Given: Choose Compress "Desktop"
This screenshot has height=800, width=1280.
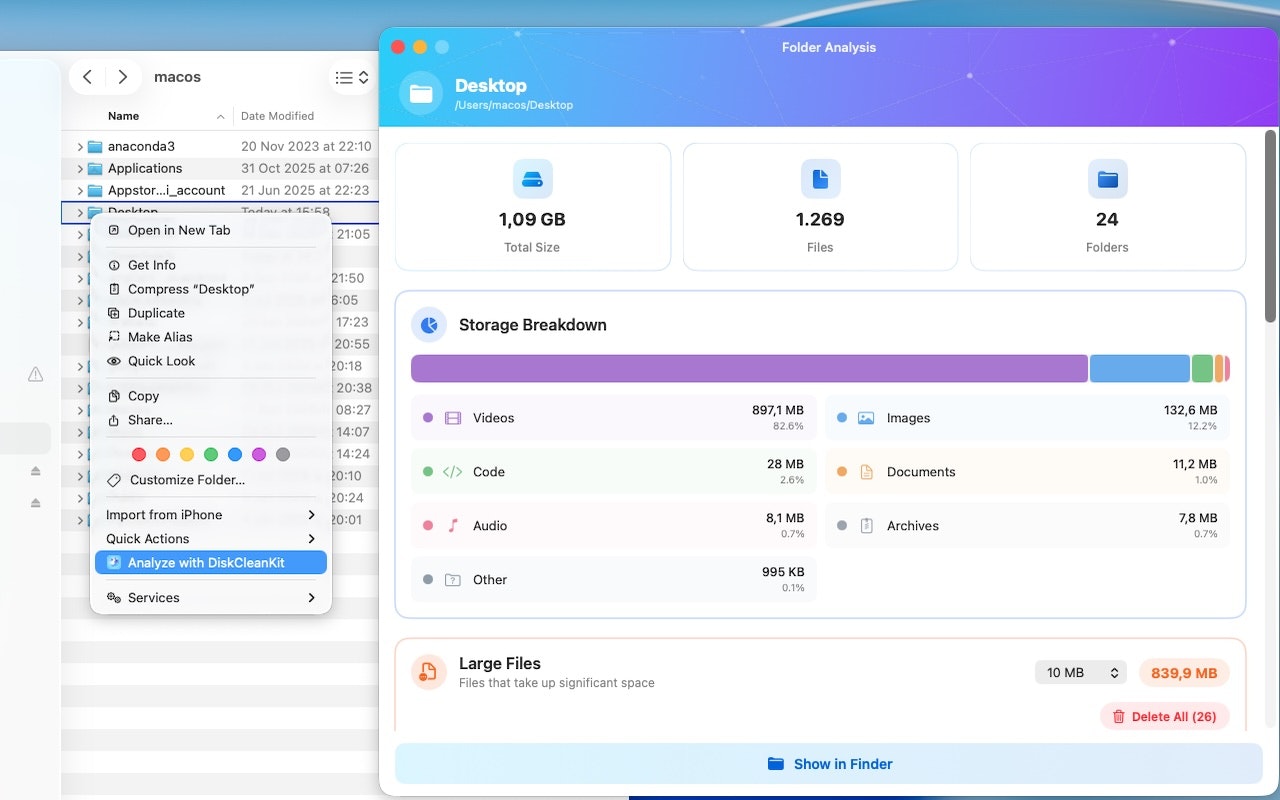Looking at the screenshot, I should 211,289.
